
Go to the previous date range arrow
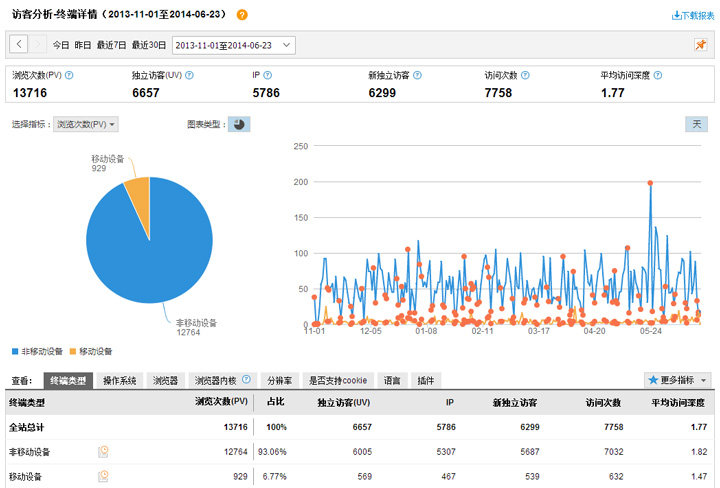point(19,45)
